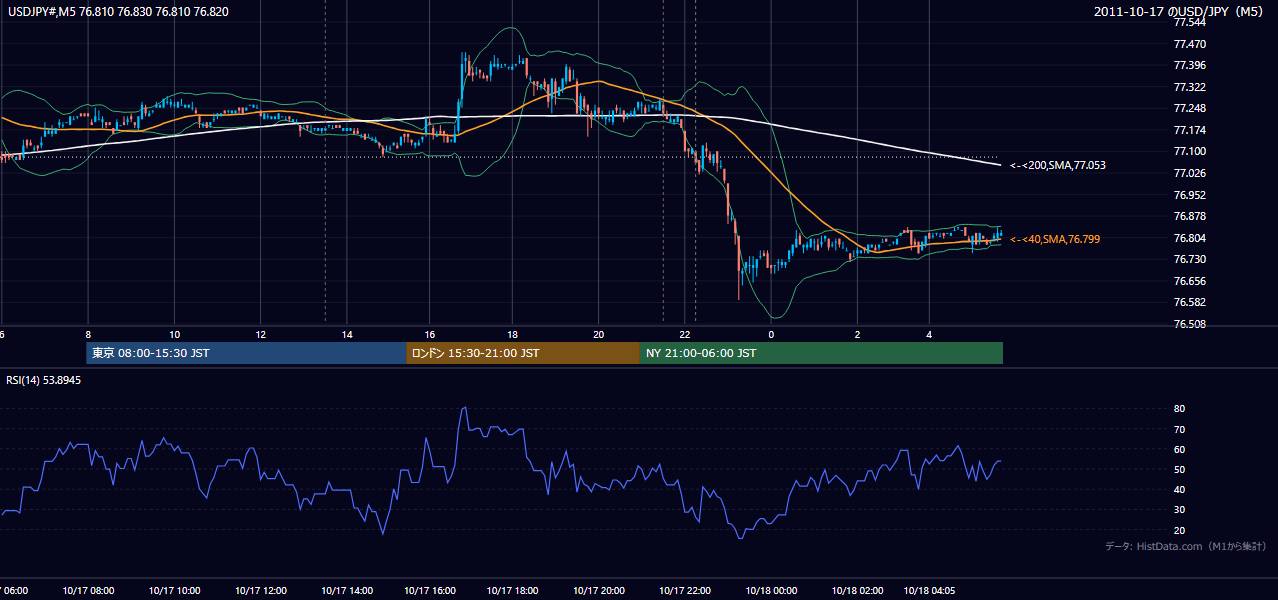Screen dimensions: 1278x600
Task: Click the 10/17 20:00 date label
Action: click(x=599, y=591)
